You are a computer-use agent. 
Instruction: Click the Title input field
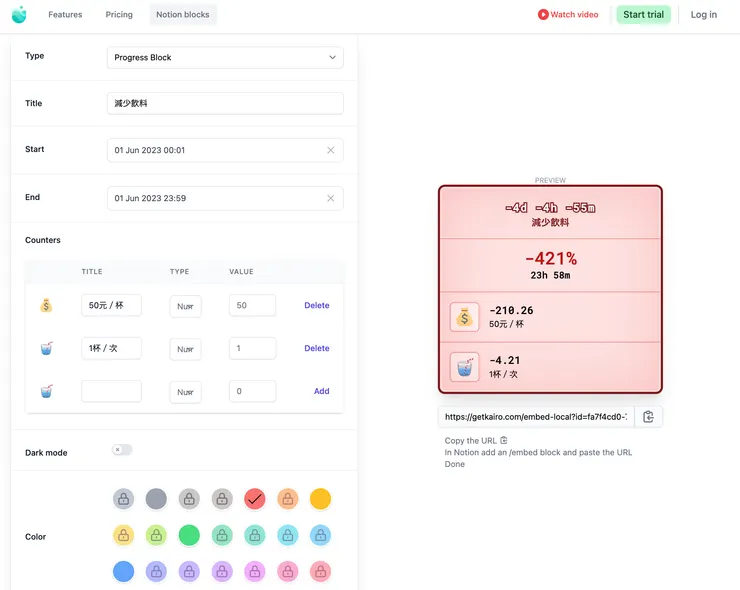coord(225,103)
